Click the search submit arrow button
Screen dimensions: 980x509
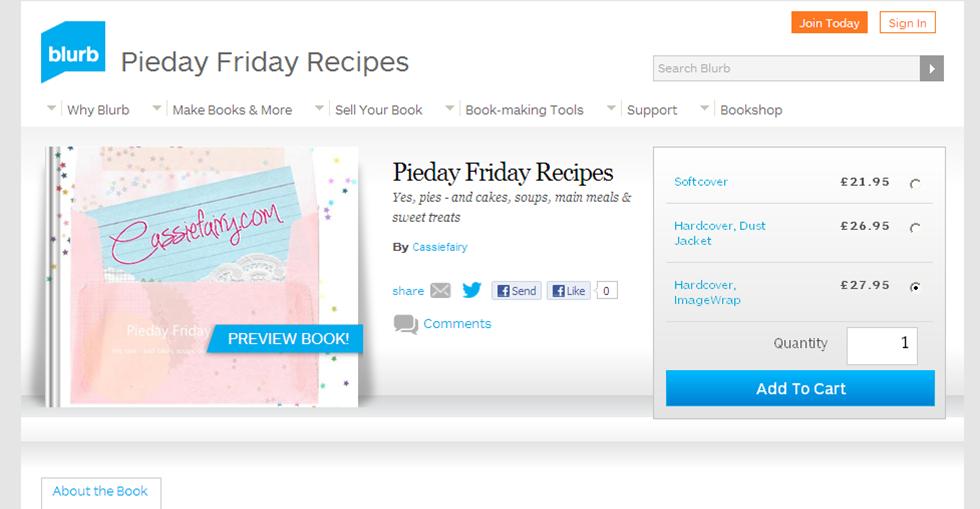pyautogui.click(x=932, y=68)
